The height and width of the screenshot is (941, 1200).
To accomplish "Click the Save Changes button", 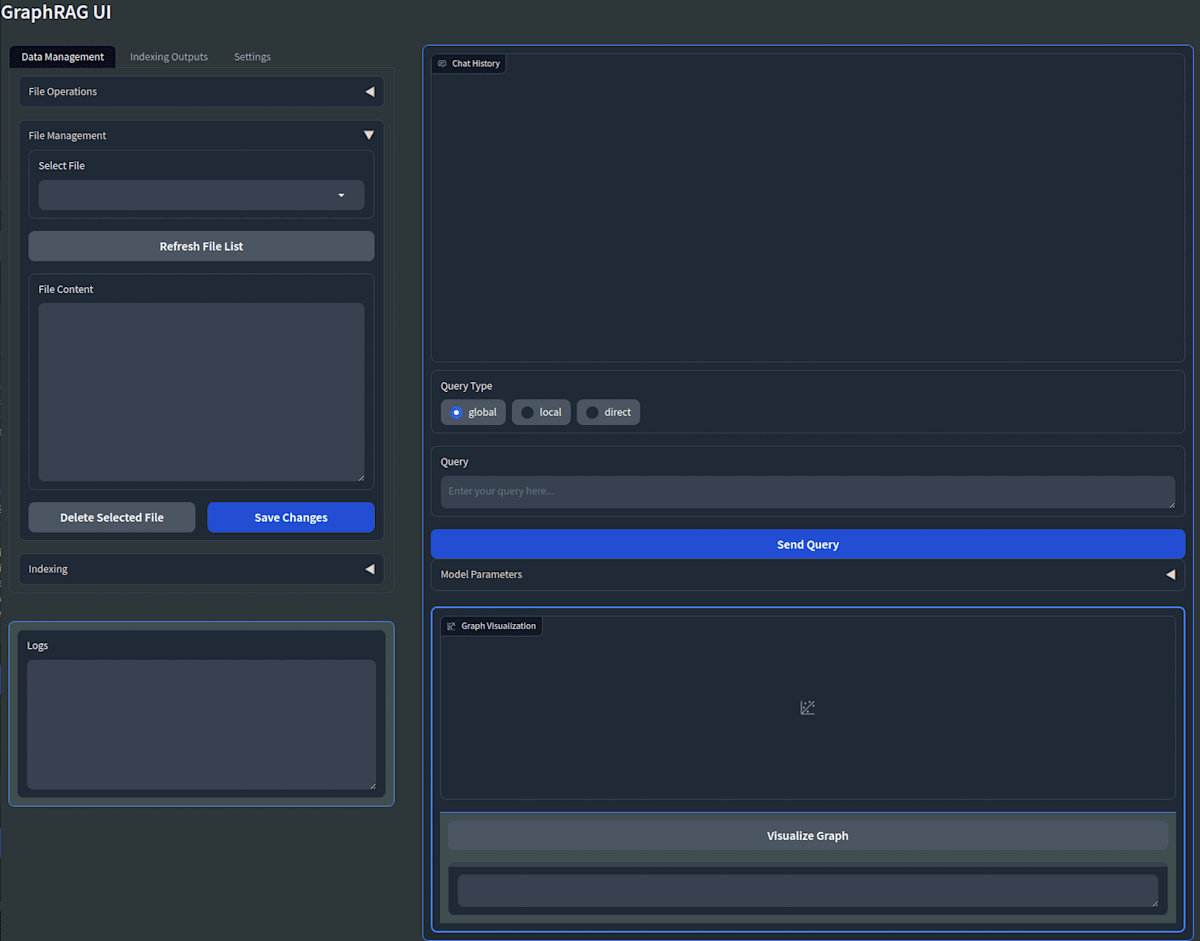I will point(291,517).
